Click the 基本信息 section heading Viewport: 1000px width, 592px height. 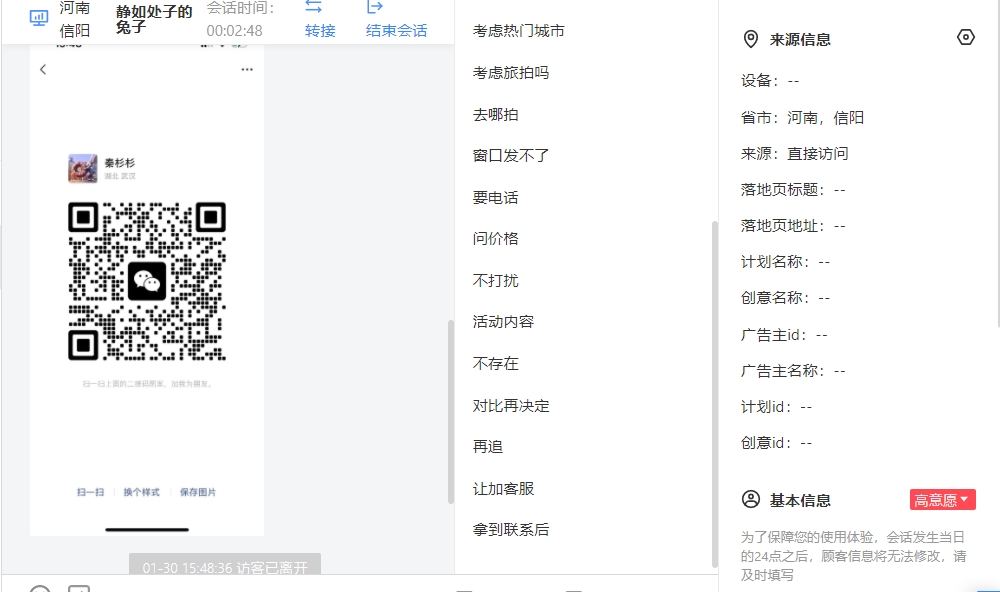click(x=800, y=500)
